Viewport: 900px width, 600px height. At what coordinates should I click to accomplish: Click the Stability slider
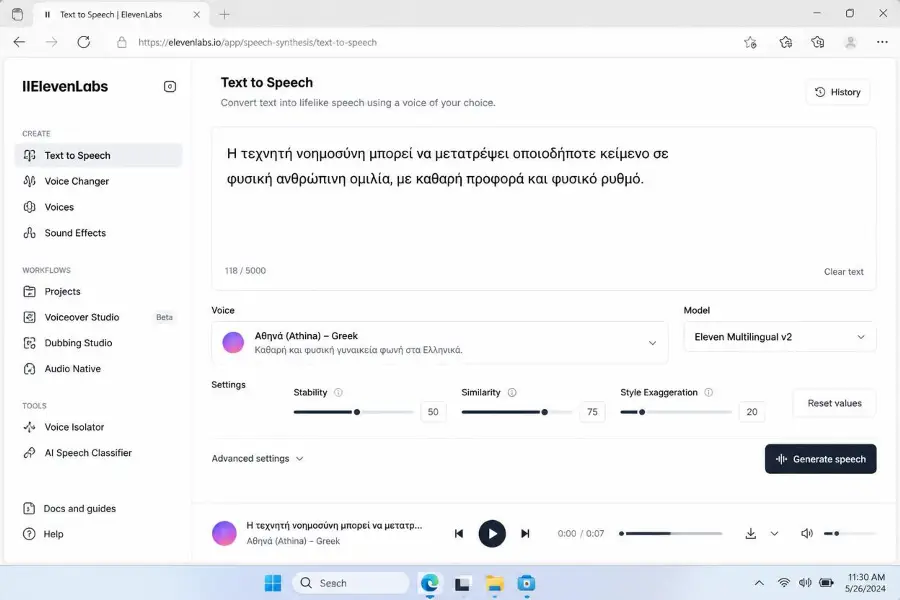tap(353, 412)
